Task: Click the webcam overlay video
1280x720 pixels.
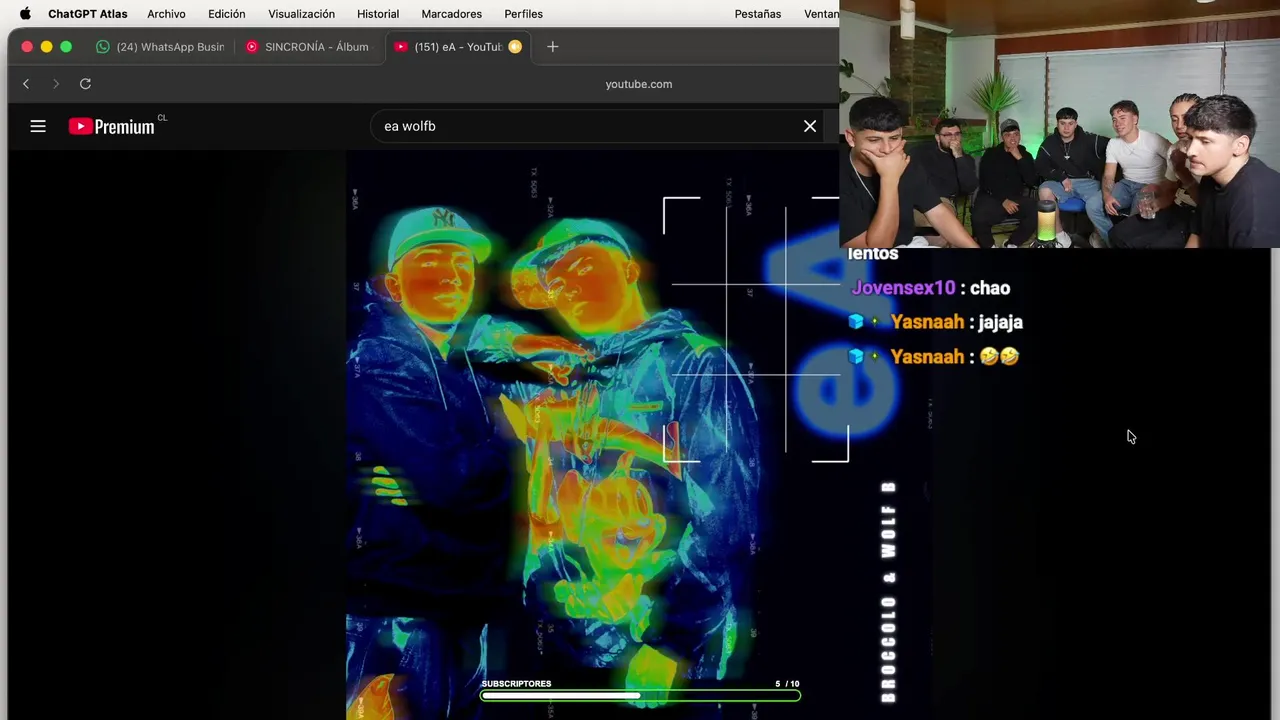Action: [1059, 124]
